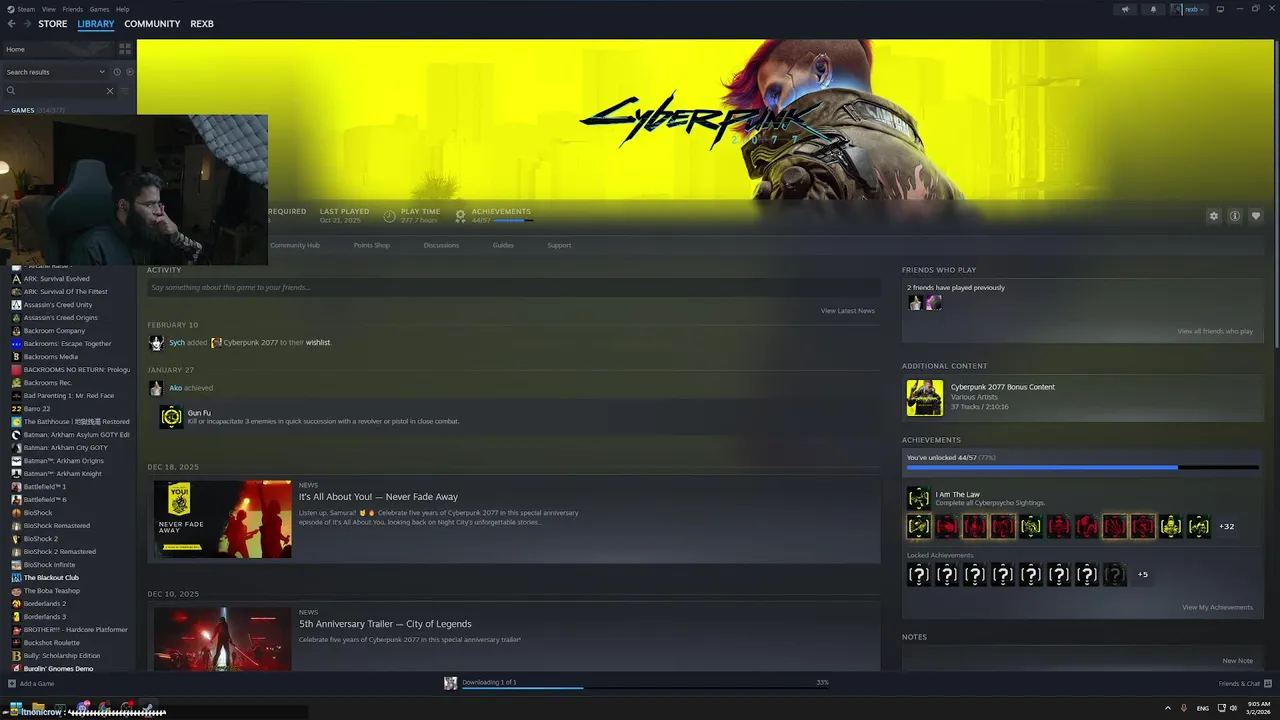Click View Latest News link

(848, 311)
